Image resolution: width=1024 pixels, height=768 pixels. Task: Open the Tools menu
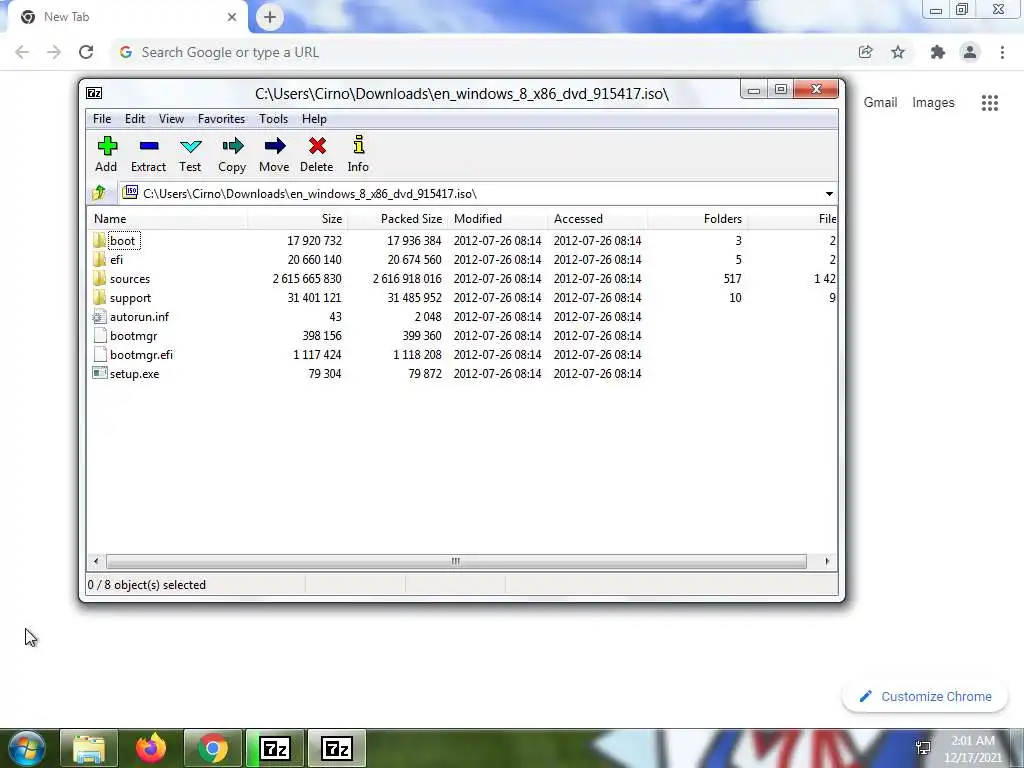[273, 119]
